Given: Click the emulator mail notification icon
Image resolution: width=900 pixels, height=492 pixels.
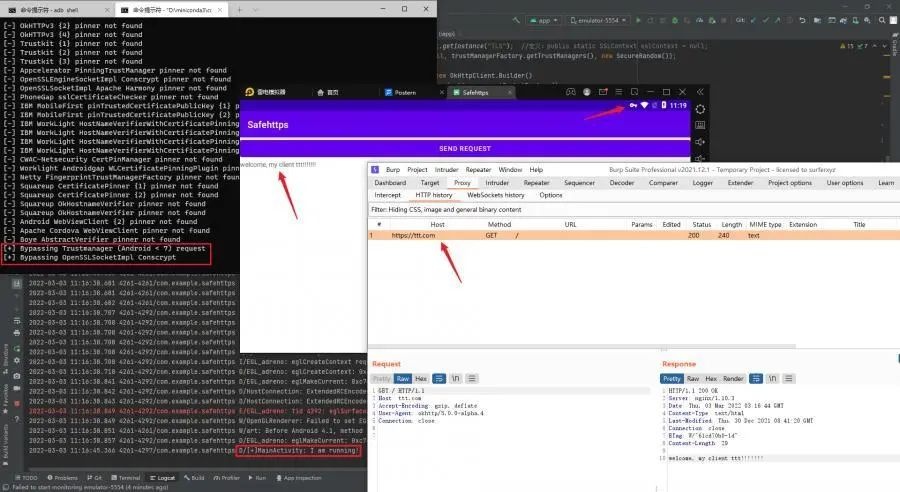Looking at the screenshot, I should tap(603, 92).
